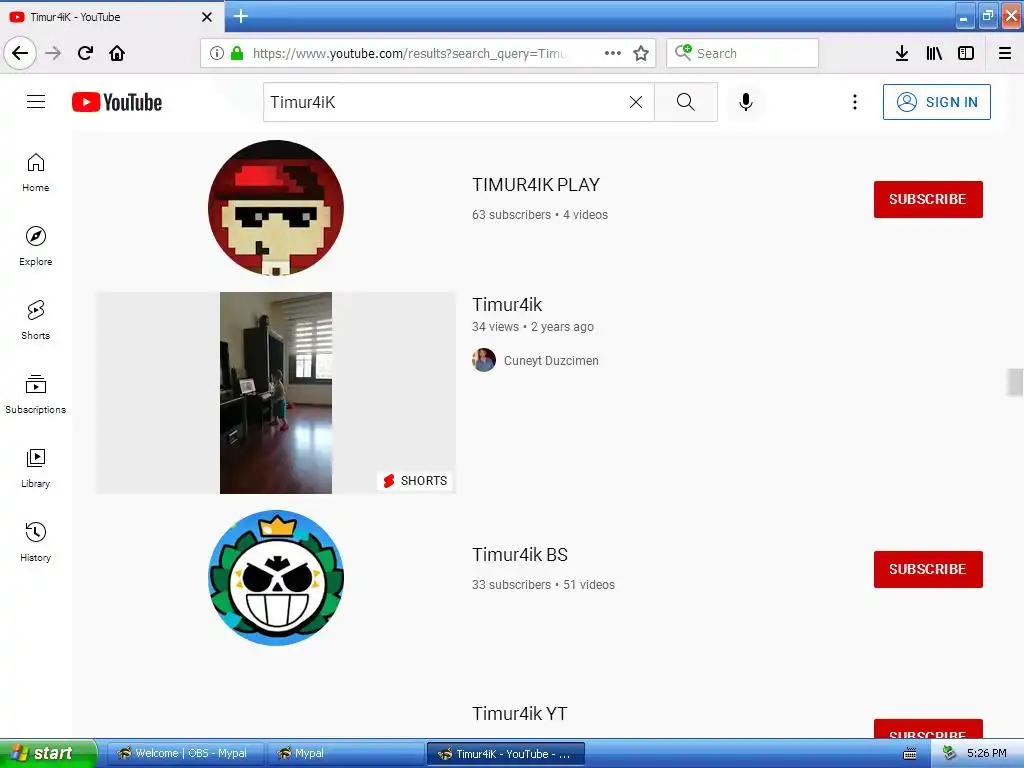Screen dimensions: 1024x768
Task: Open the Timur4ik video title
Action: coord(507,304)
